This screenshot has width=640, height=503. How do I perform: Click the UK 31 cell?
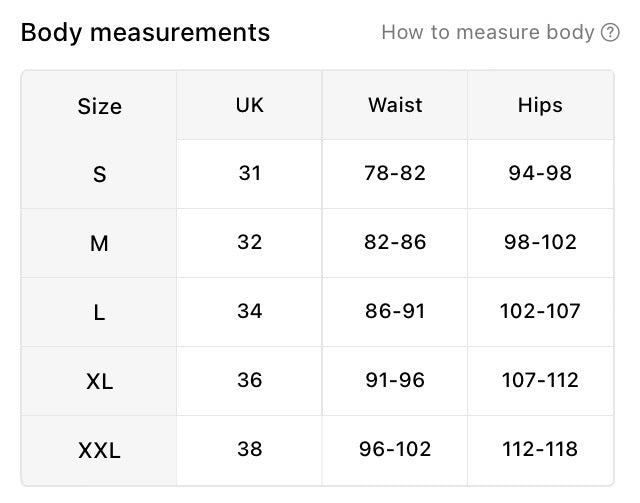[x=249, y=173]
